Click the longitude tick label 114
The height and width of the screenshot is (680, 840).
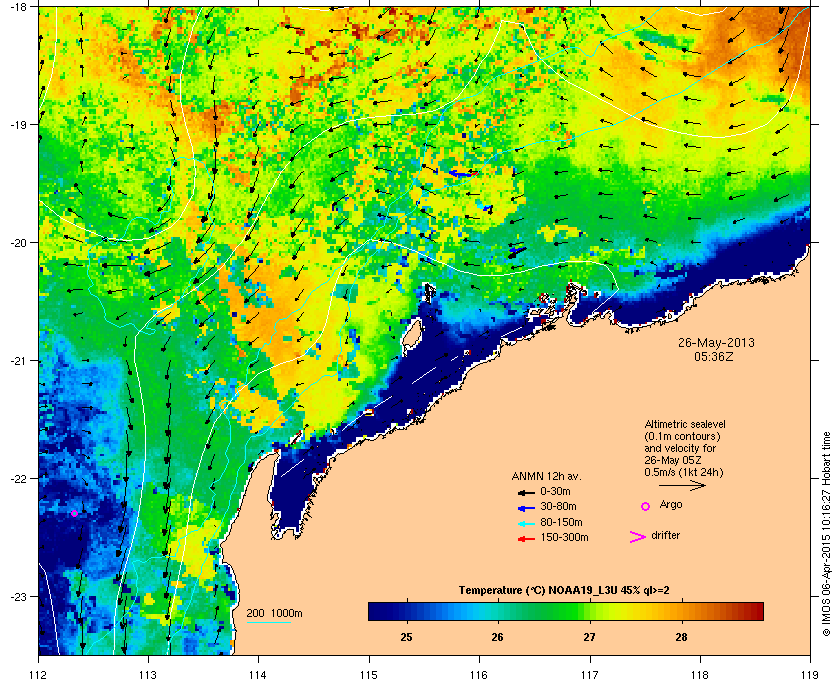(258, 675)
